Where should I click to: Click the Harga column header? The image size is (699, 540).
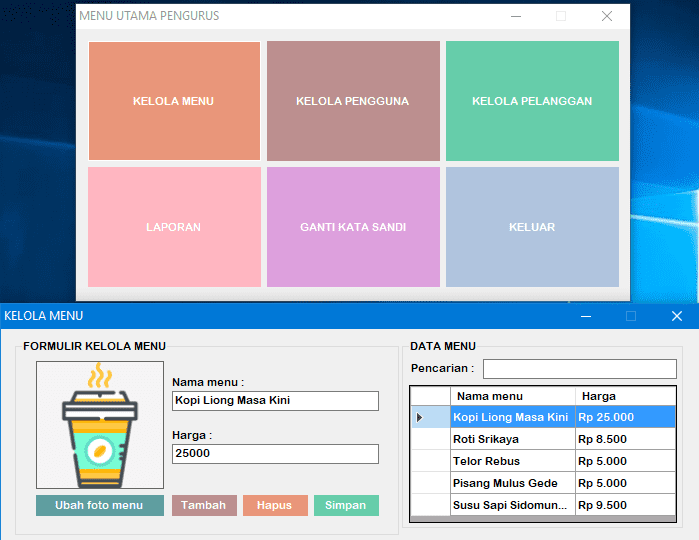click(625, 396)
